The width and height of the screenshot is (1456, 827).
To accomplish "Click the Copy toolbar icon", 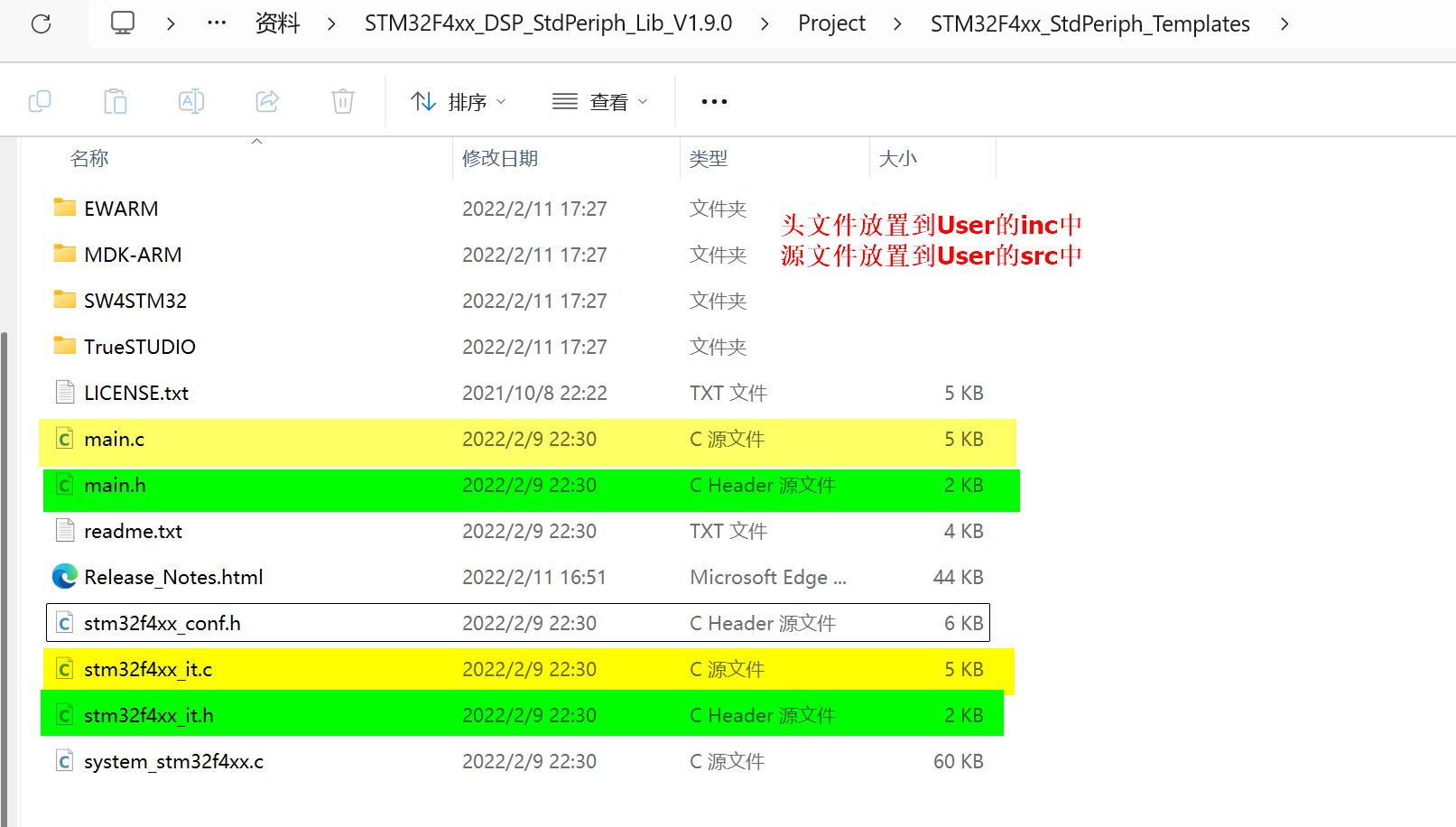I will point(40,101).
